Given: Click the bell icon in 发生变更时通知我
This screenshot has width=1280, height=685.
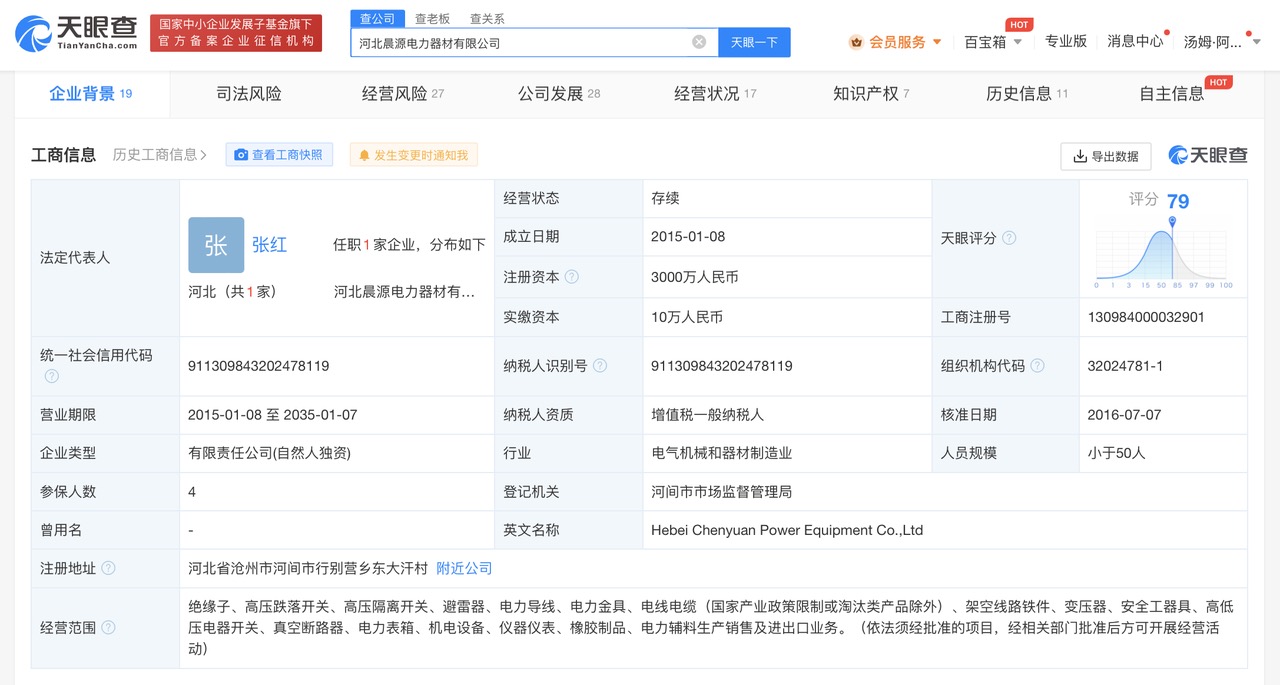Looking at the screenshot, I should [364, 155].
